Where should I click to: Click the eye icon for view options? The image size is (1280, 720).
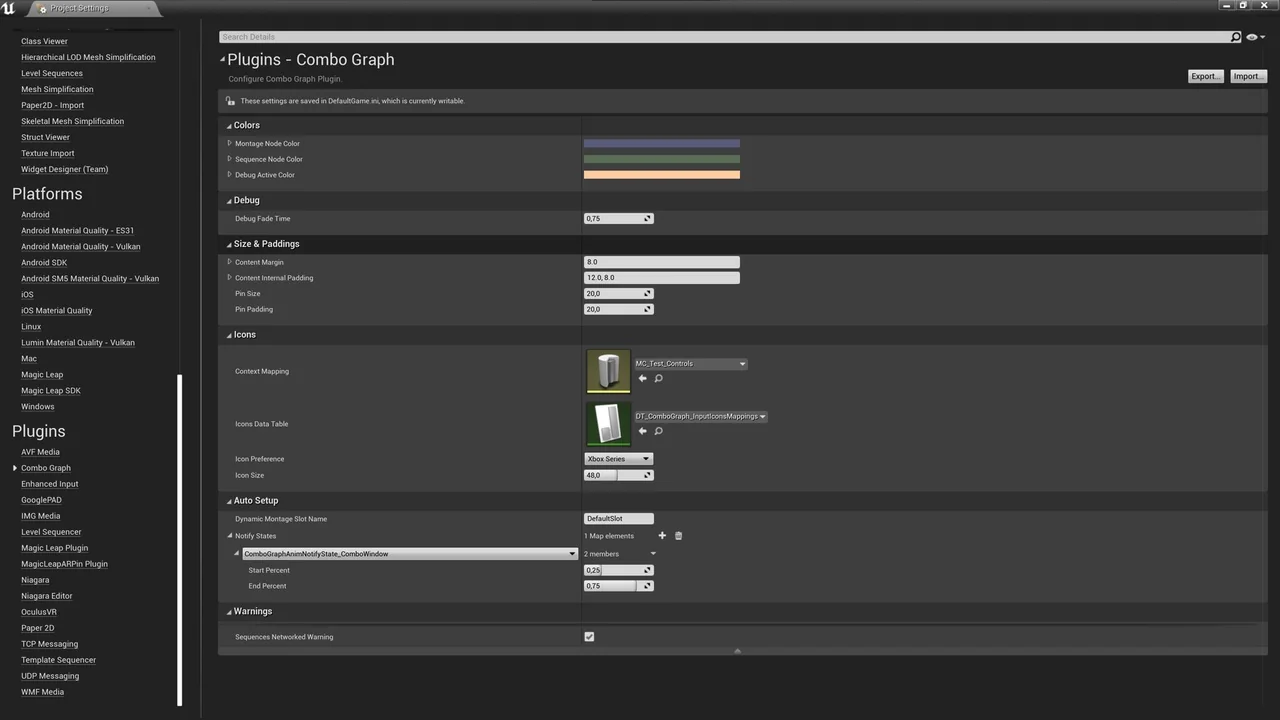point(1250,36)
